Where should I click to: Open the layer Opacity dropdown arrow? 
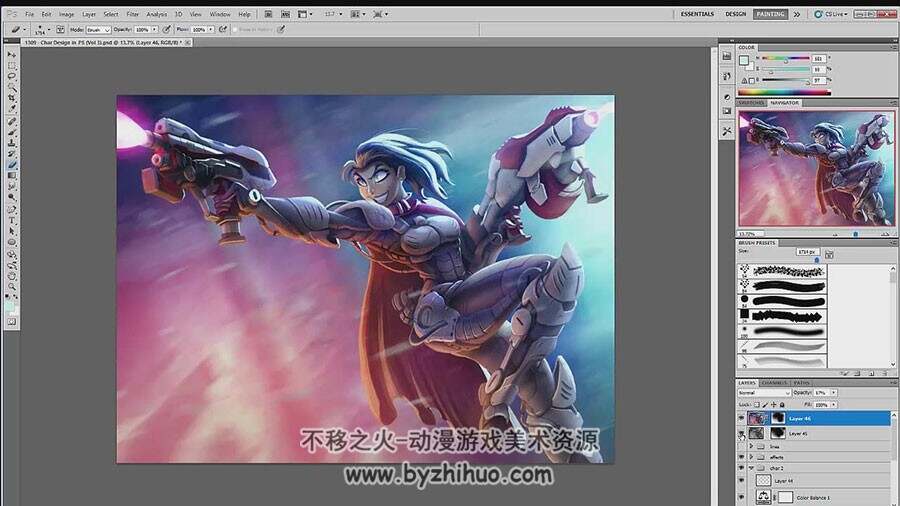(x=833, y=393)
